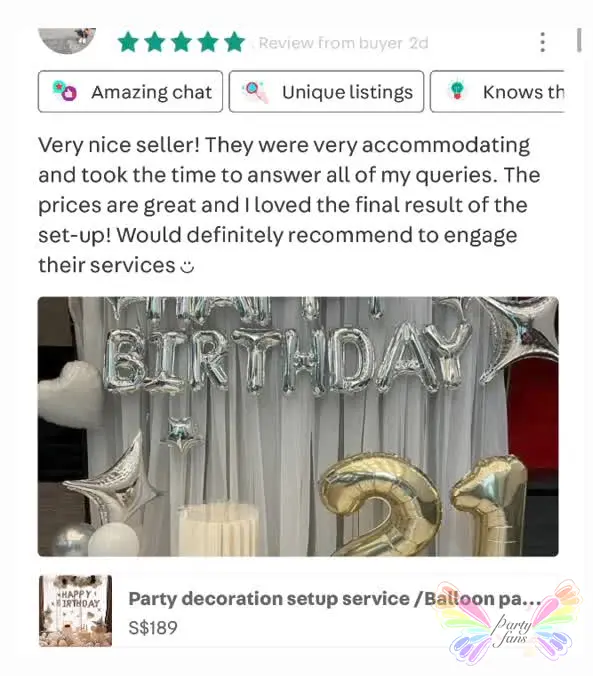Click the Amazing chat badge icon
Viewport: 593px width, 676px height.
coord(65,91)
